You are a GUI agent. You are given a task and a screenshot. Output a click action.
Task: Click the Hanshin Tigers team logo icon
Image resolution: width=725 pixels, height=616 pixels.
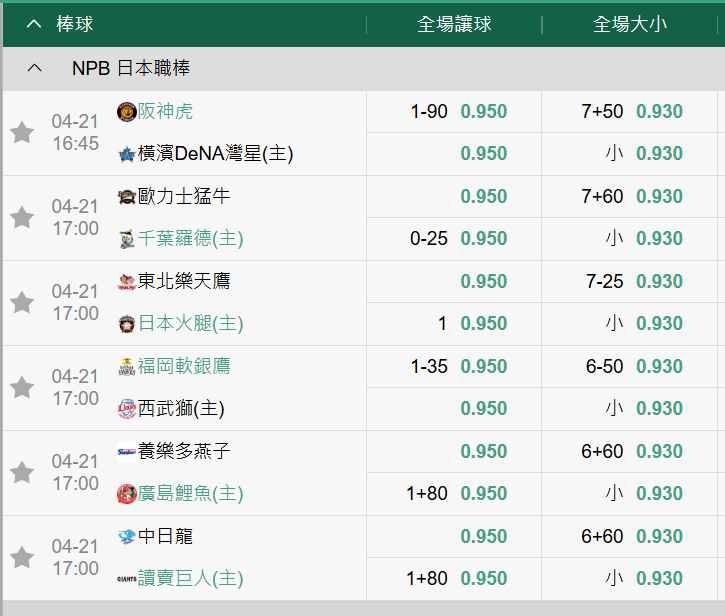pos(126,111)
